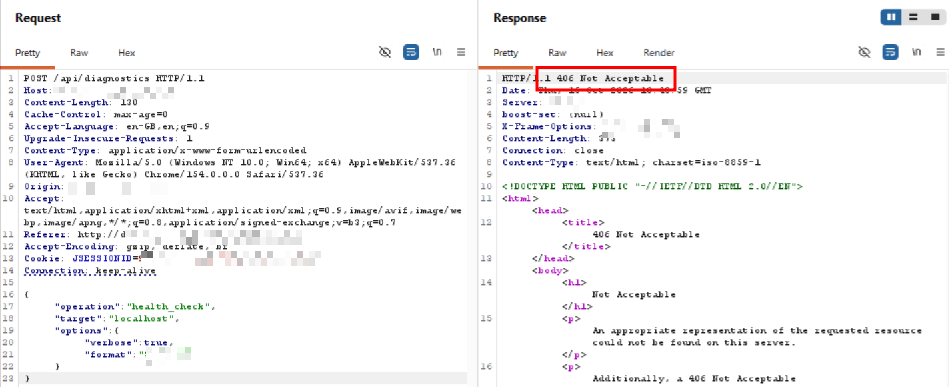The height and width of the screenshot is (387, 949).
Task: Click the 'Response' panel title
Action: pos(520,18)
